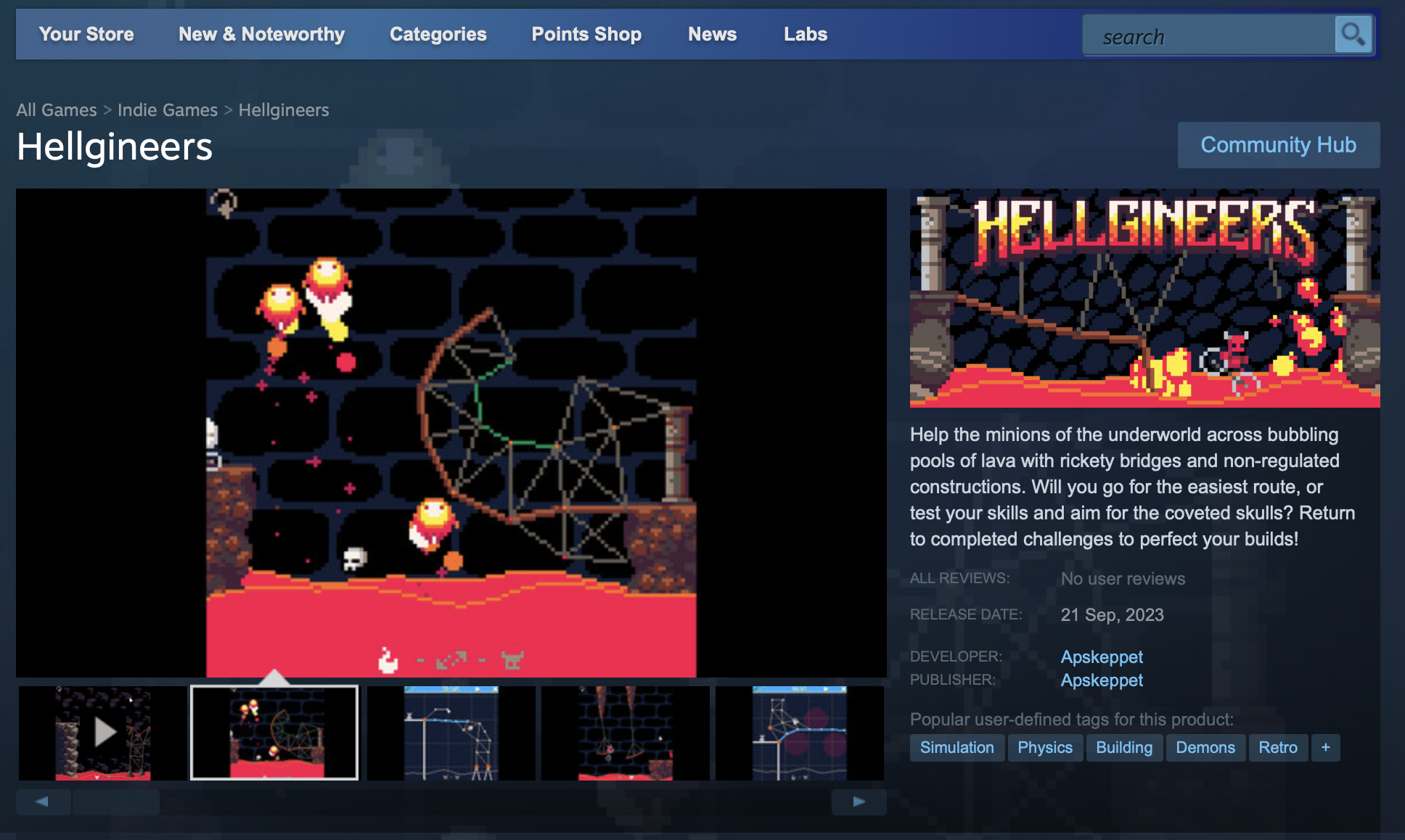Open the Categories dropdown menu
This screenshot has height=840, width=1405.
(x=438, y=34)
